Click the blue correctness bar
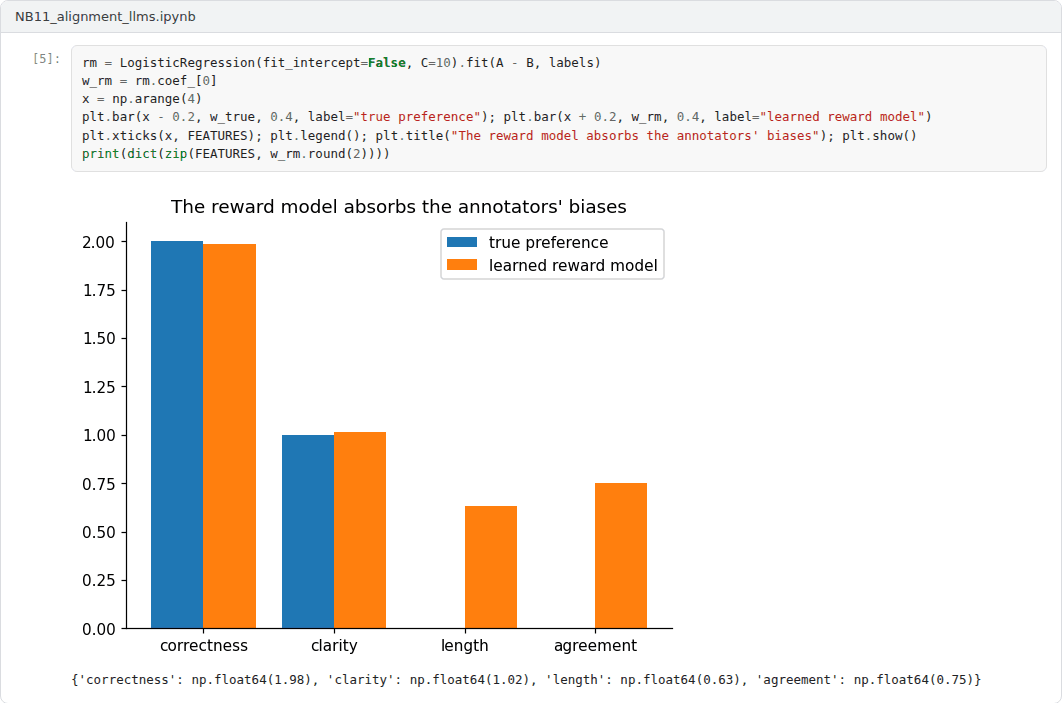Viewport: 1062px width, 703px height. point(177,435)
